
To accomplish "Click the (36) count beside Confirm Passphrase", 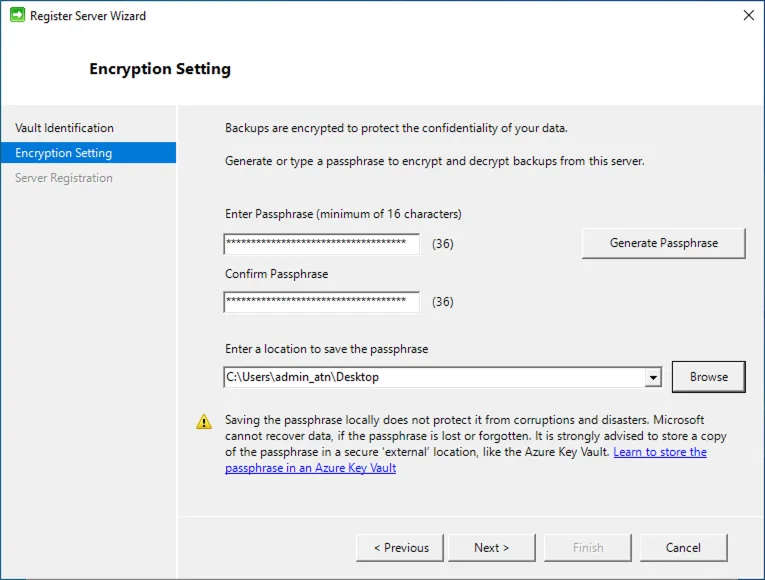I will [442, 302].
